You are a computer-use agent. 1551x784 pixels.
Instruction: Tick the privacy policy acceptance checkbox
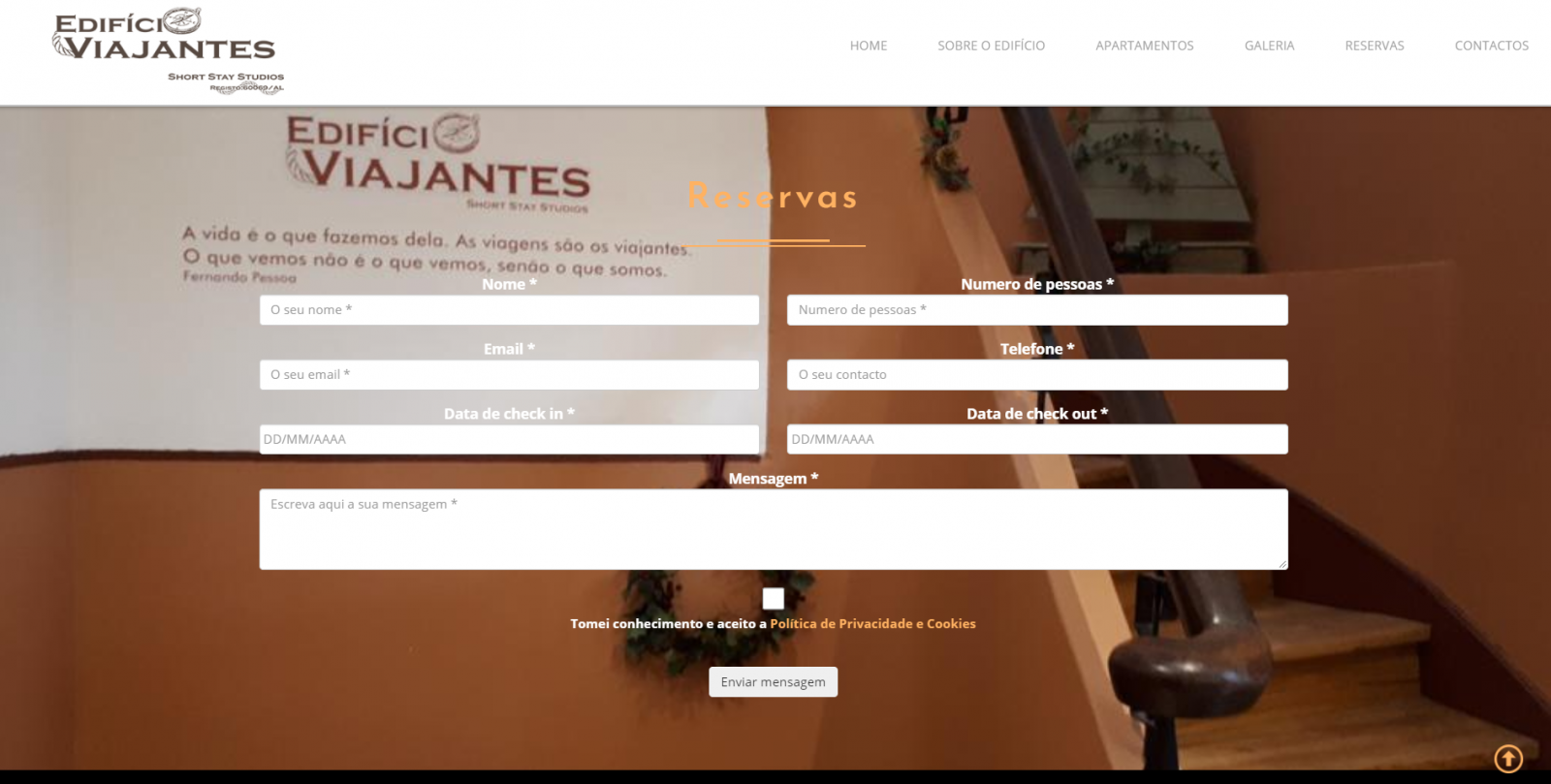click(773, 598)
